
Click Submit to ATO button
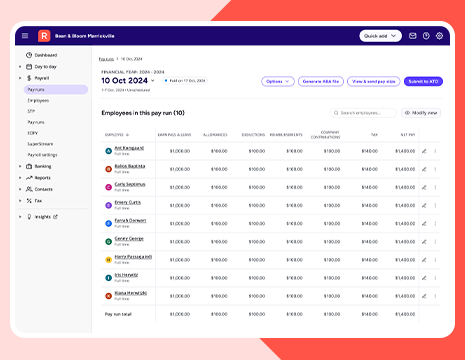(423, 81)
